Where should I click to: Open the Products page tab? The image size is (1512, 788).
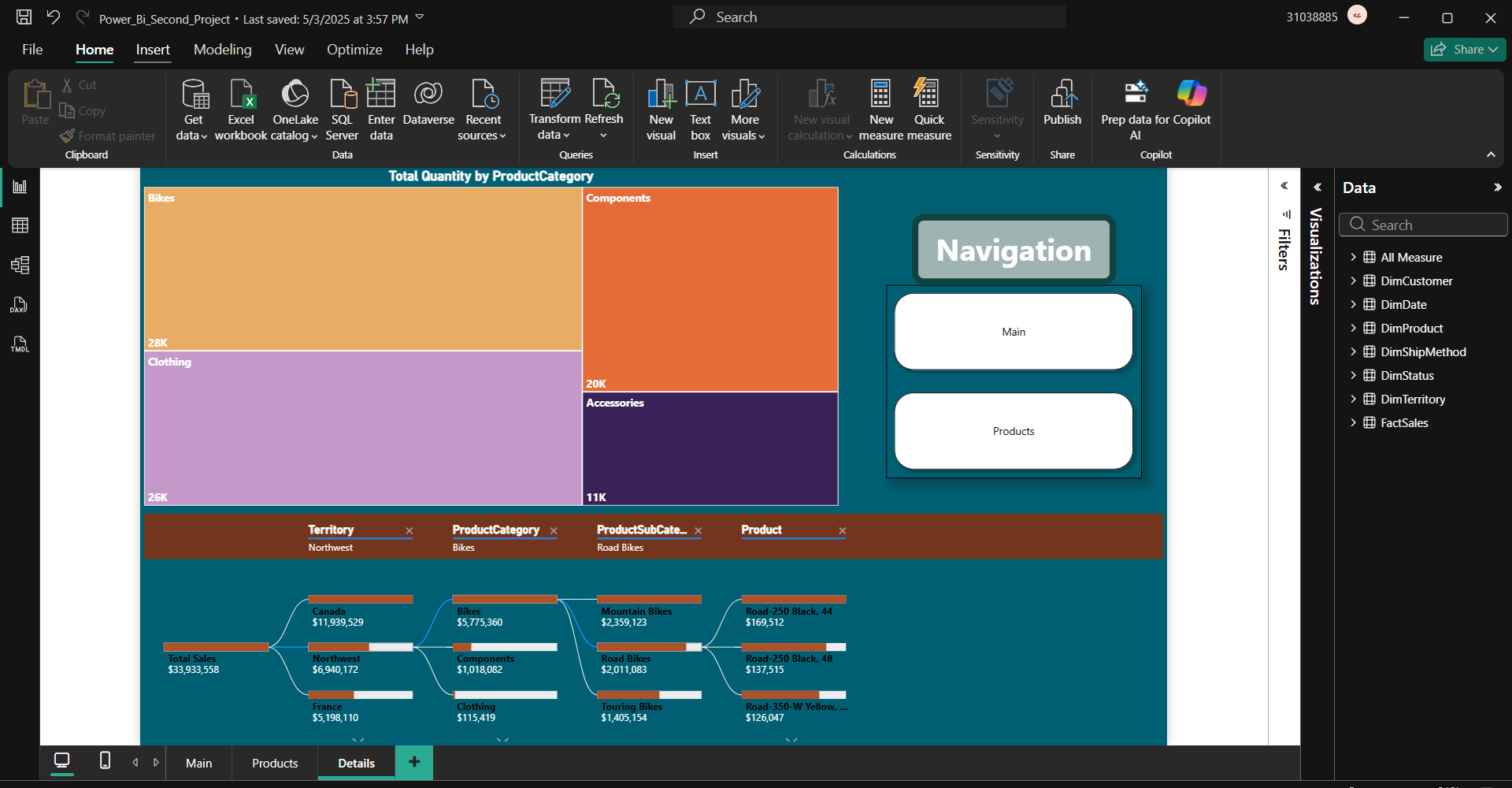[273, 762]
